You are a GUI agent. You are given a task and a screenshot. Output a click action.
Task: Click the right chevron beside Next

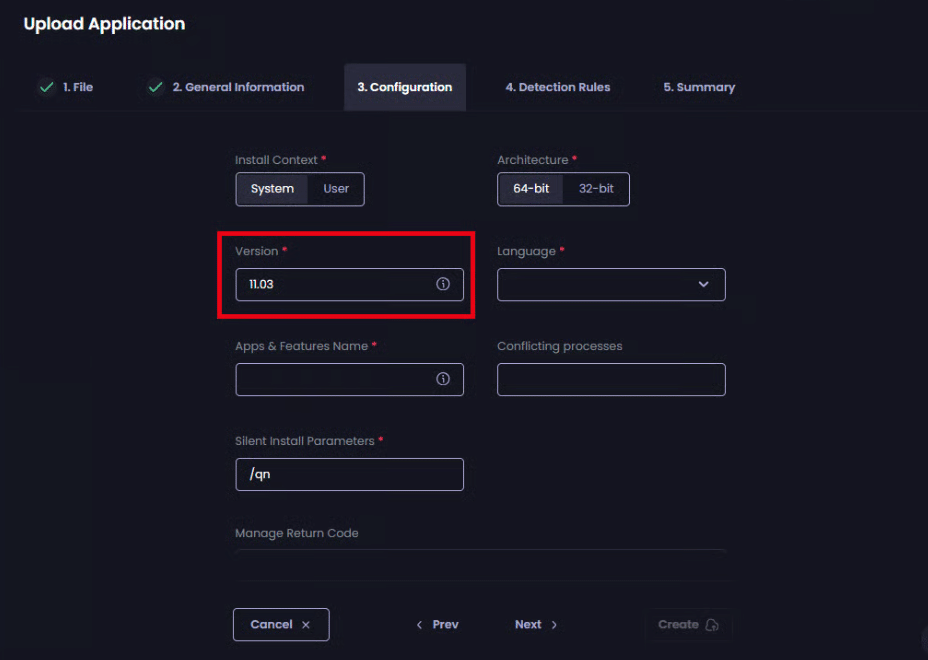[x=554, y=625]
